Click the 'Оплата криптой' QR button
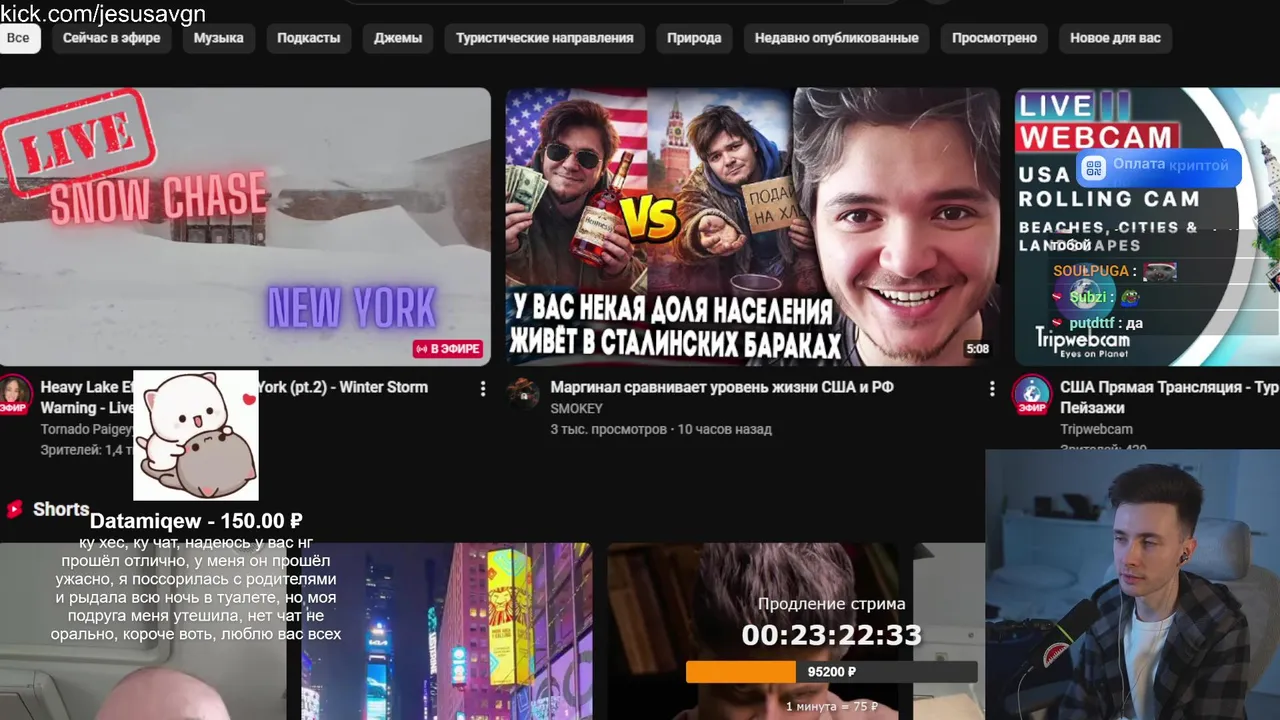Screen dimensions: 1280x720 tap(1158, 167)
